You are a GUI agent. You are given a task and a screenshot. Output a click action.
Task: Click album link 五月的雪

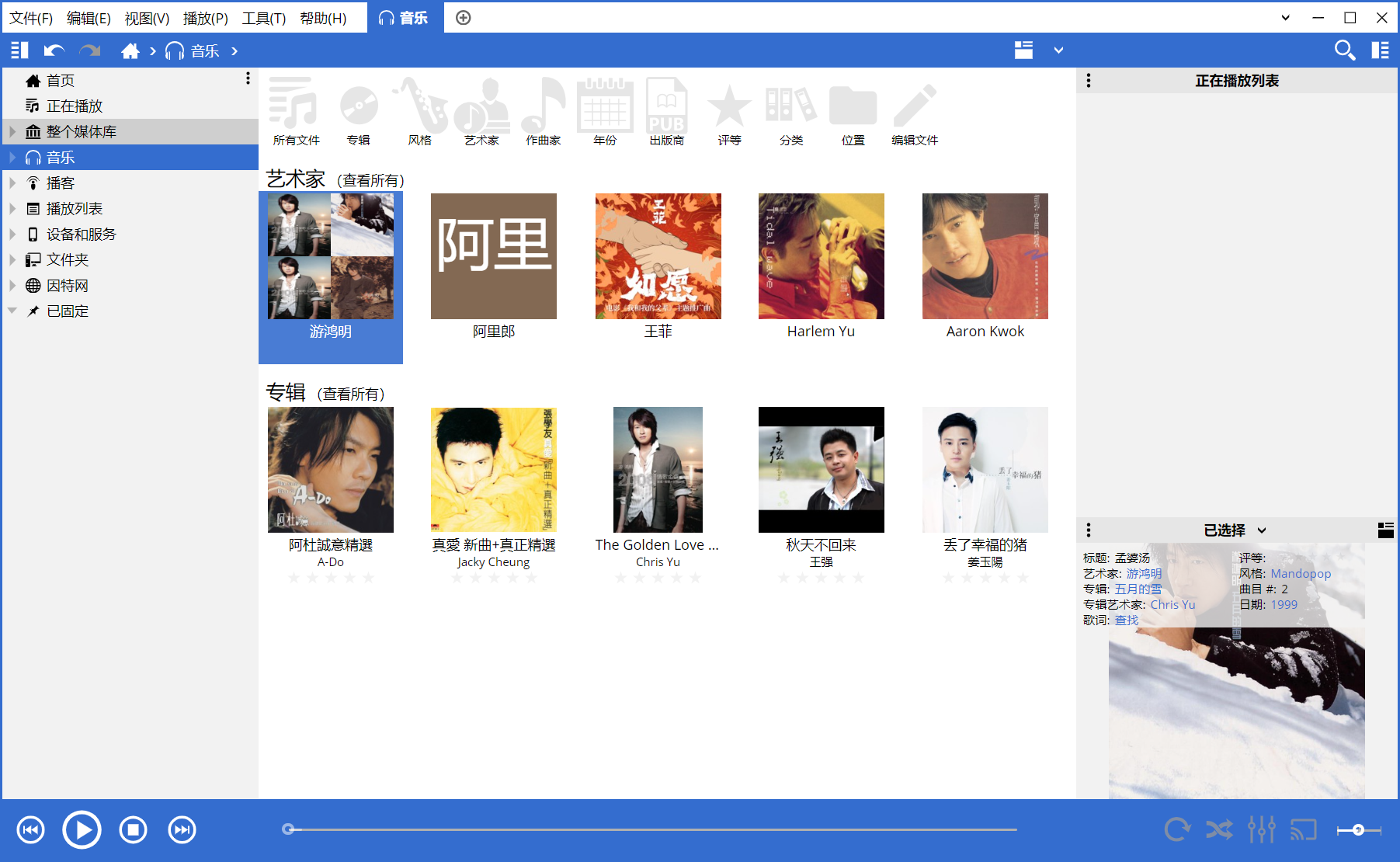click(1138, 589)
